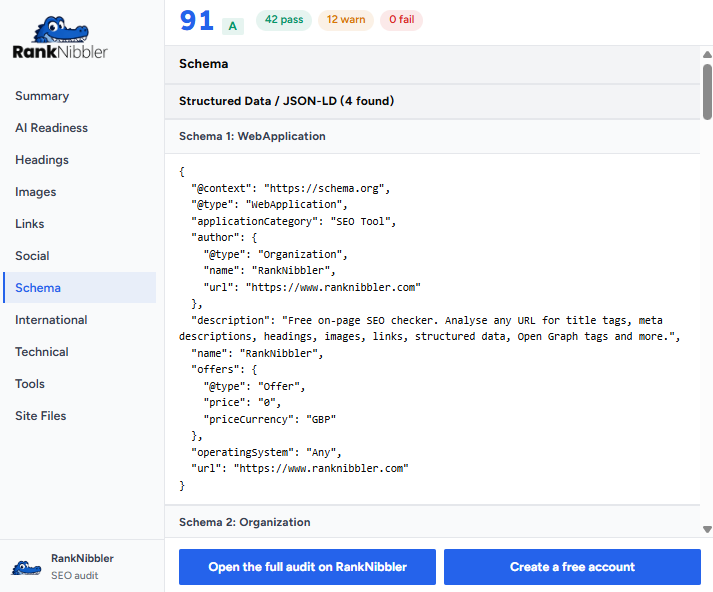
Task: Click the Schema section heading
Action: click(203, 64)
